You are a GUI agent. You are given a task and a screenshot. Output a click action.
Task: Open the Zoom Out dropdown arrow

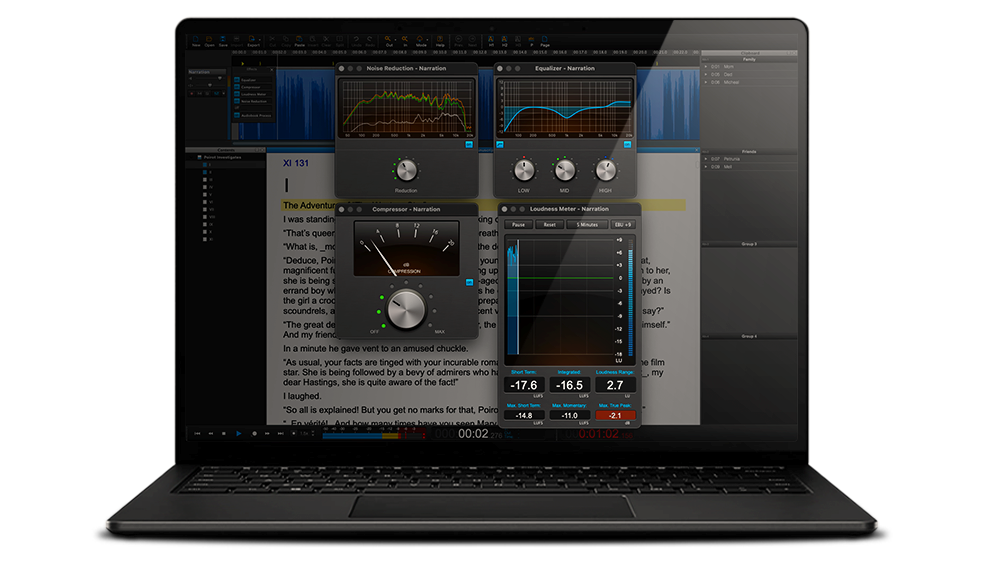(395, 40)
